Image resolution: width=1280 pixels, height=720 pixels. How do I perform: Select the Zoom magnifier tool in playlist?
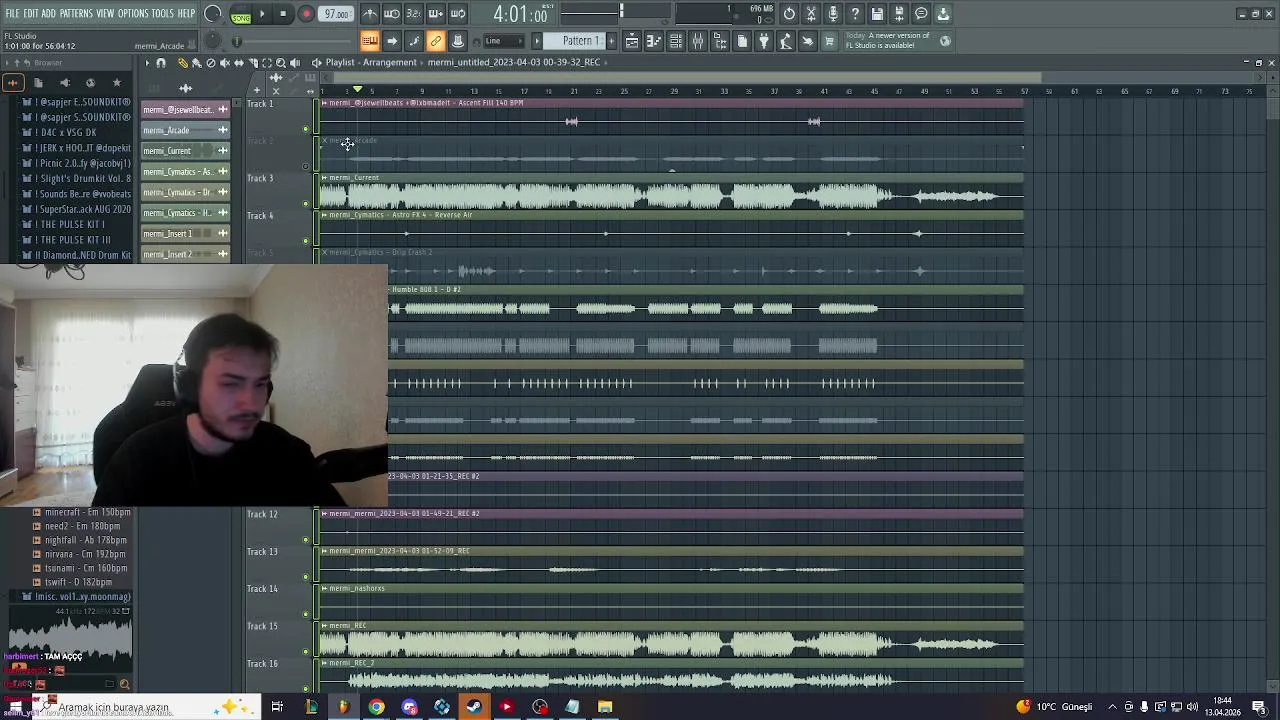click(280, 63)
